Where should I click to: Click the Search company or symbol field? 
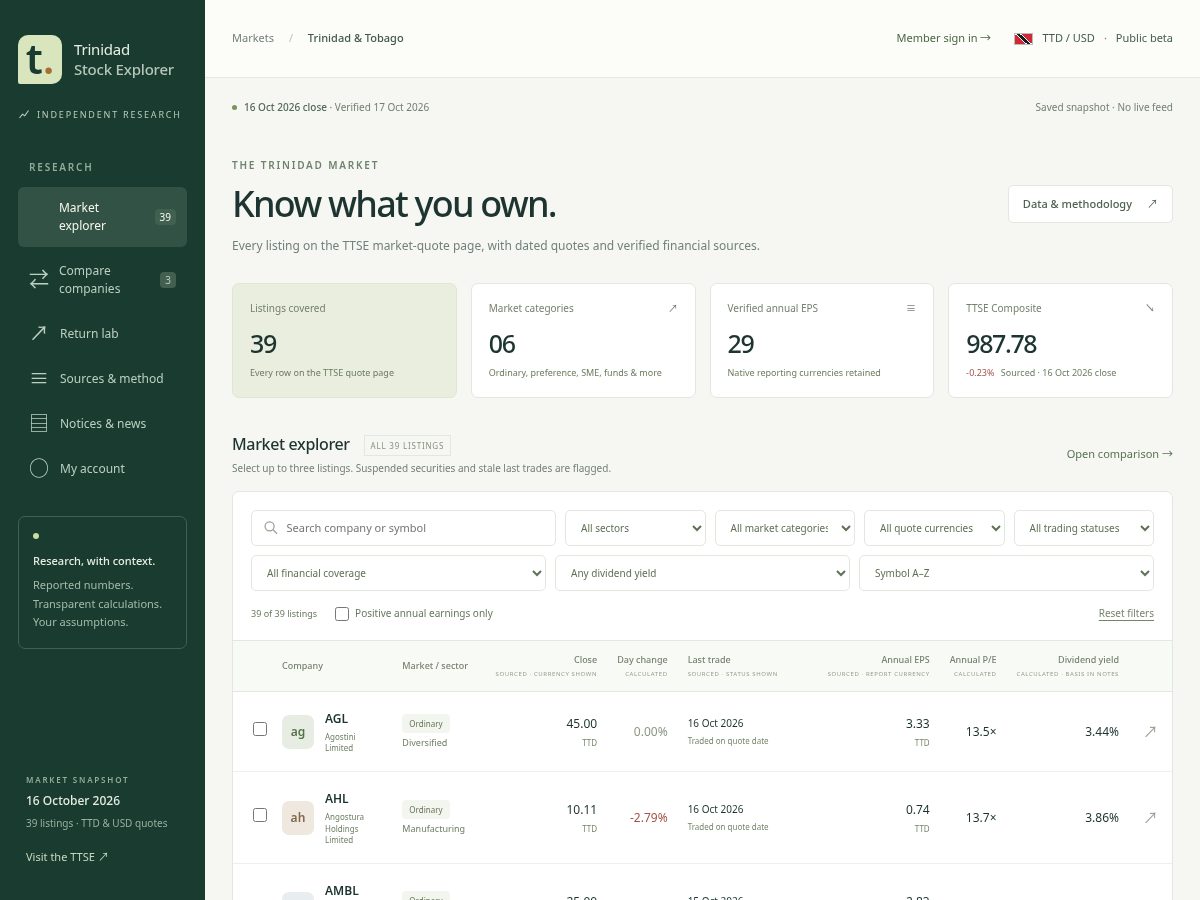pos(403,528)
